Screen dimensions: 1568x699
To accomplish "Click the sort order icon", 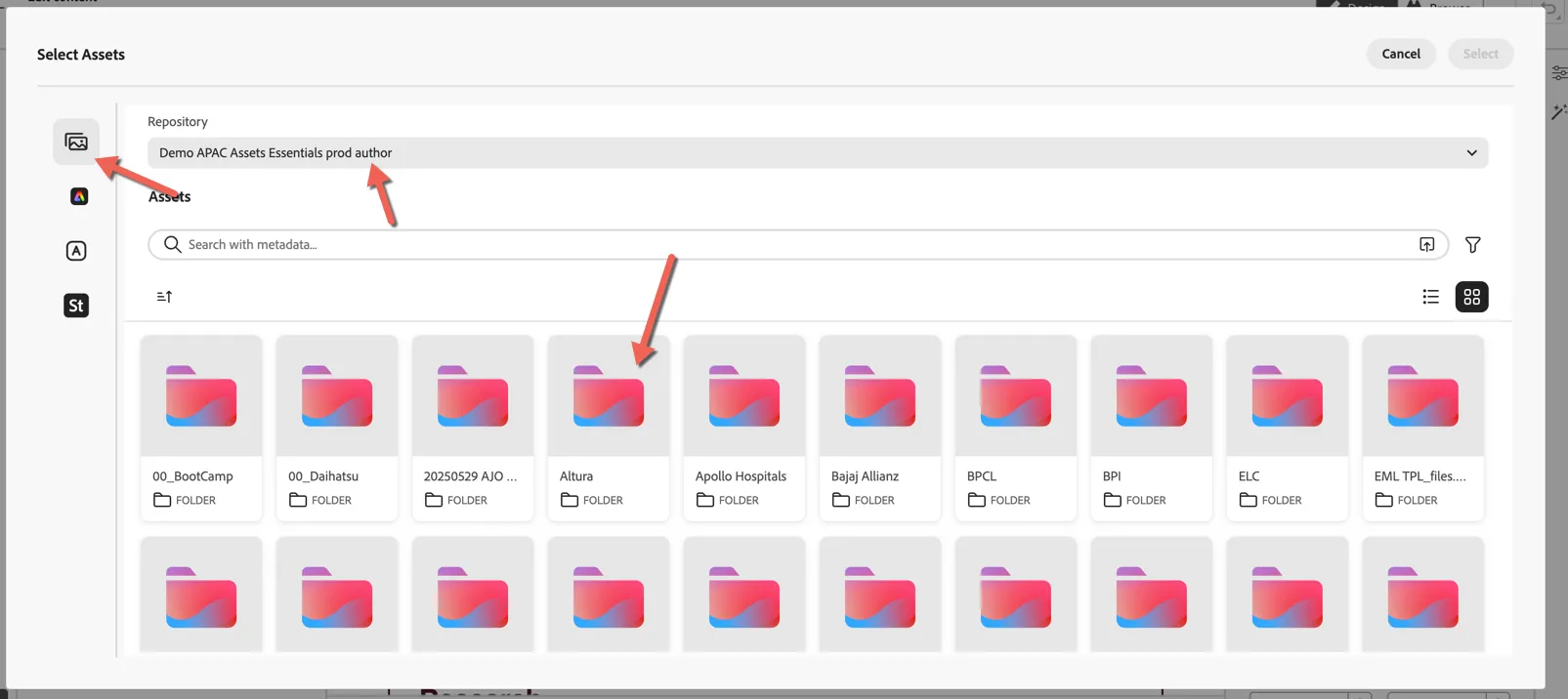I will (x=164, y=297).
